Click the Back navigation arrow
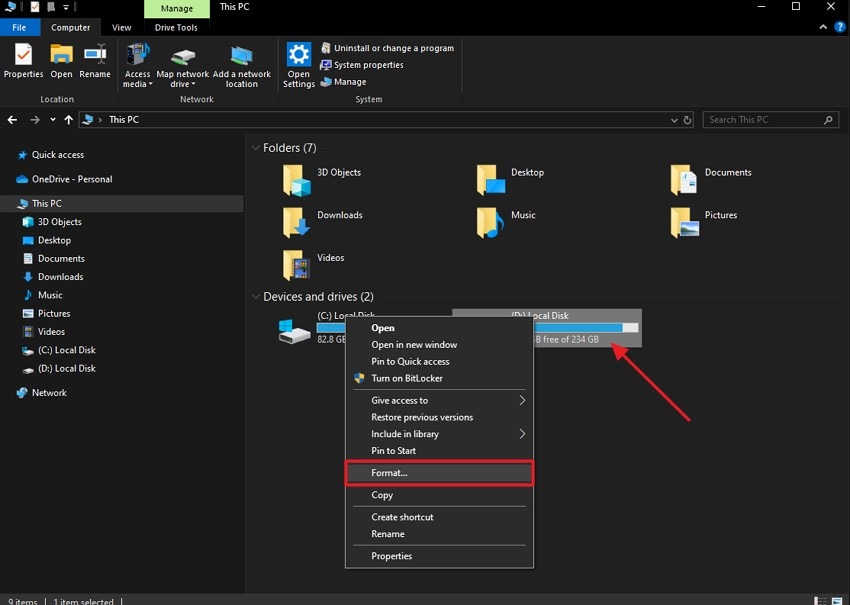This screenshot has height=605, width=850. tap(12, 119)
